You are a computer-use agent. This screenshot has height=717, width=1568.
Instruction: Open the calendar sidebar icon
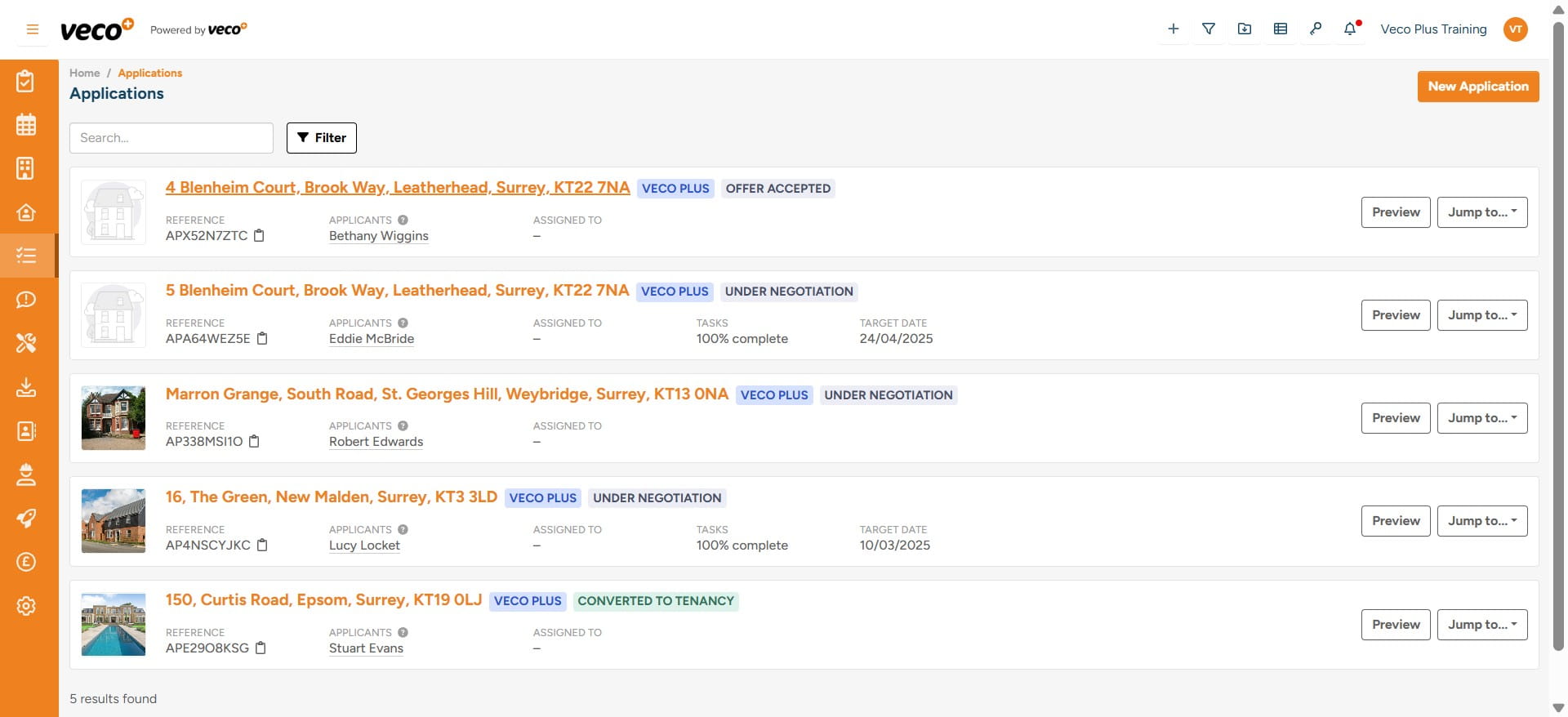tap(26, 125)
